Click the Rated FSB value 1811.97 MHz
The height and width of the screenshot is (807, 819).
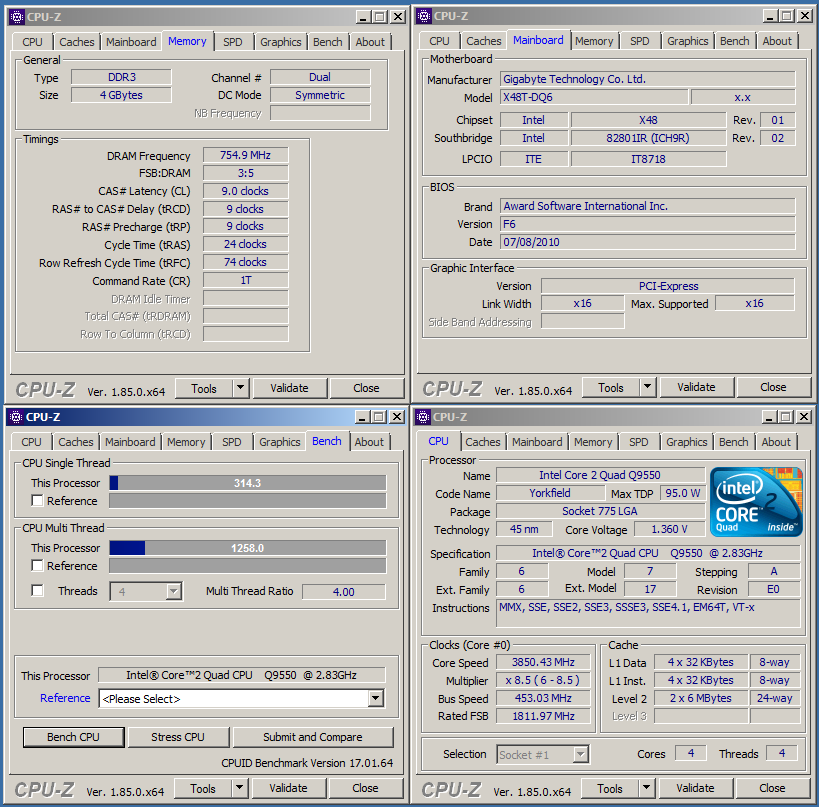(x=543, y=716)
